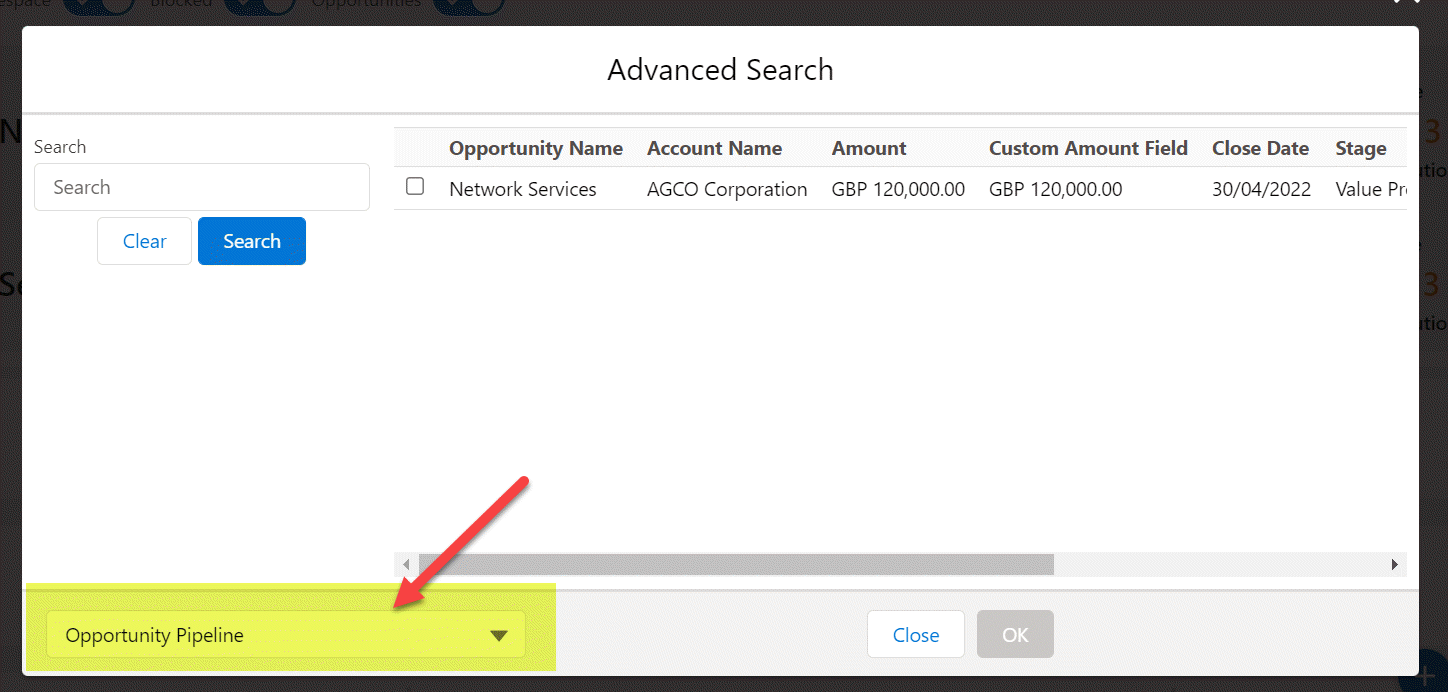1448x692 pixels.
Task: Click the Stage column header
Action: coord(1360,148)
